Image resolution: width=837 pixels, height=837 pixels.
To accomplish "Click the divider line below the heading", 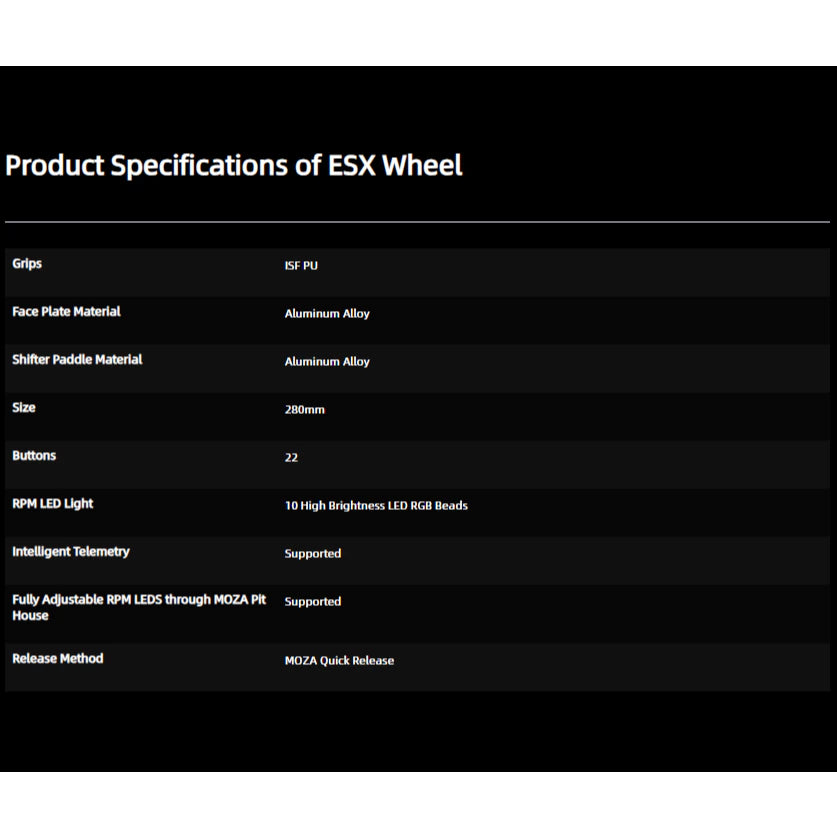I will point(417,221).
